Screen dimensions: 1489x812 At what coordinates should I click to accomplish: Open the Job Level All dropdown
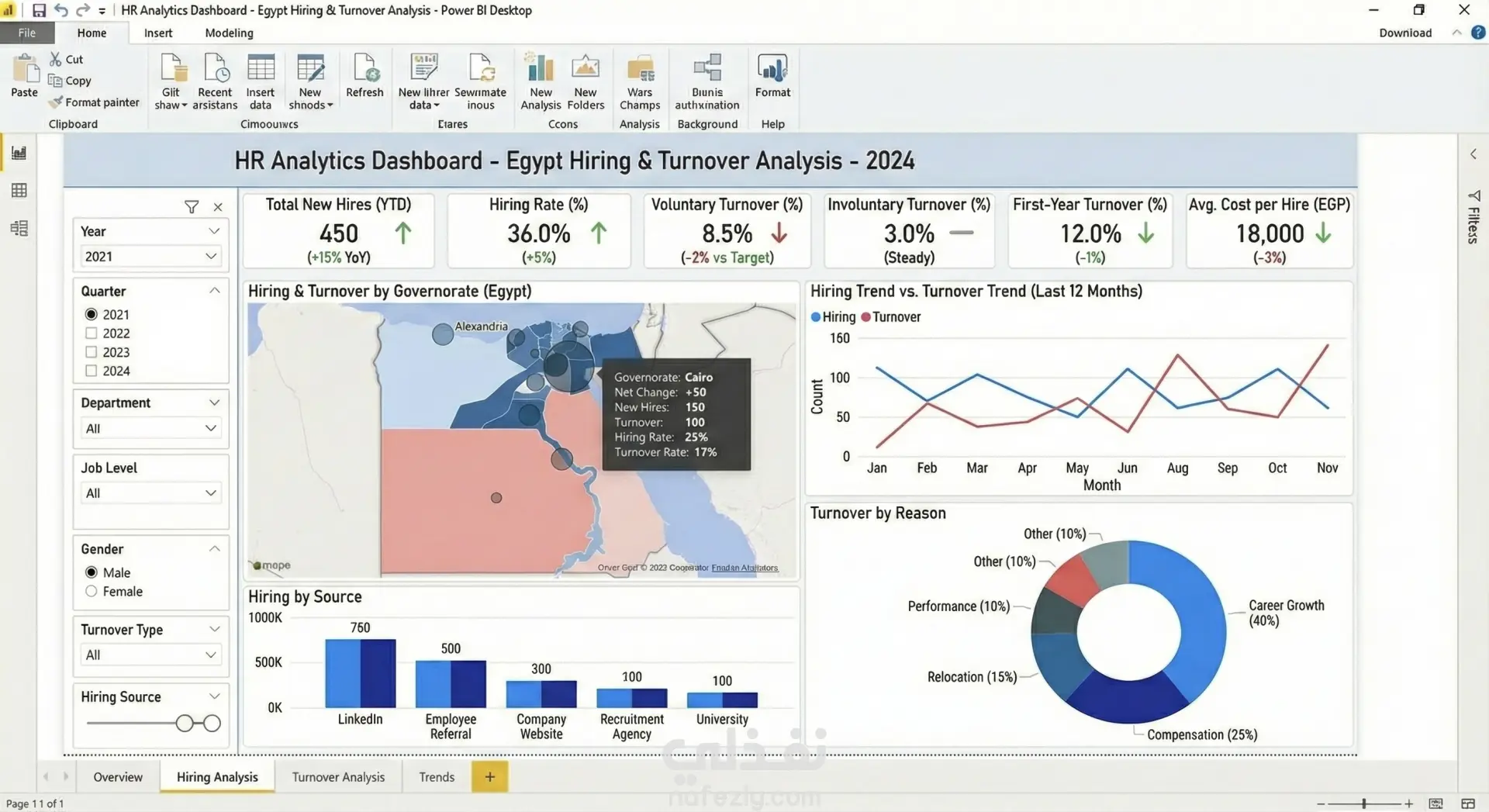[x=150, y=493]
